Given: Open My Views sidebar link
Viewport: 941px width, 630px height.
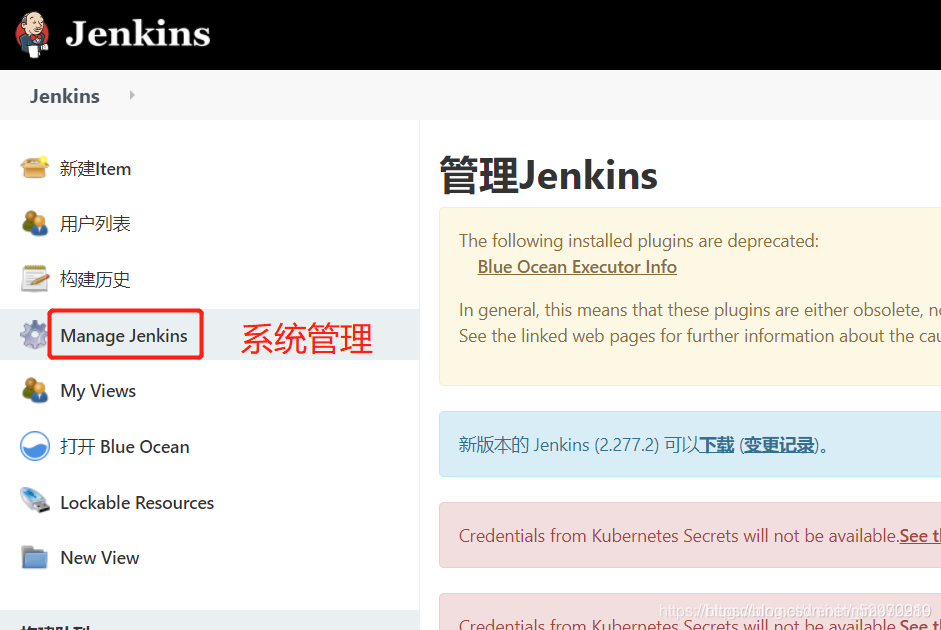Looking at the screenshot, I should (x=98, y=391).
